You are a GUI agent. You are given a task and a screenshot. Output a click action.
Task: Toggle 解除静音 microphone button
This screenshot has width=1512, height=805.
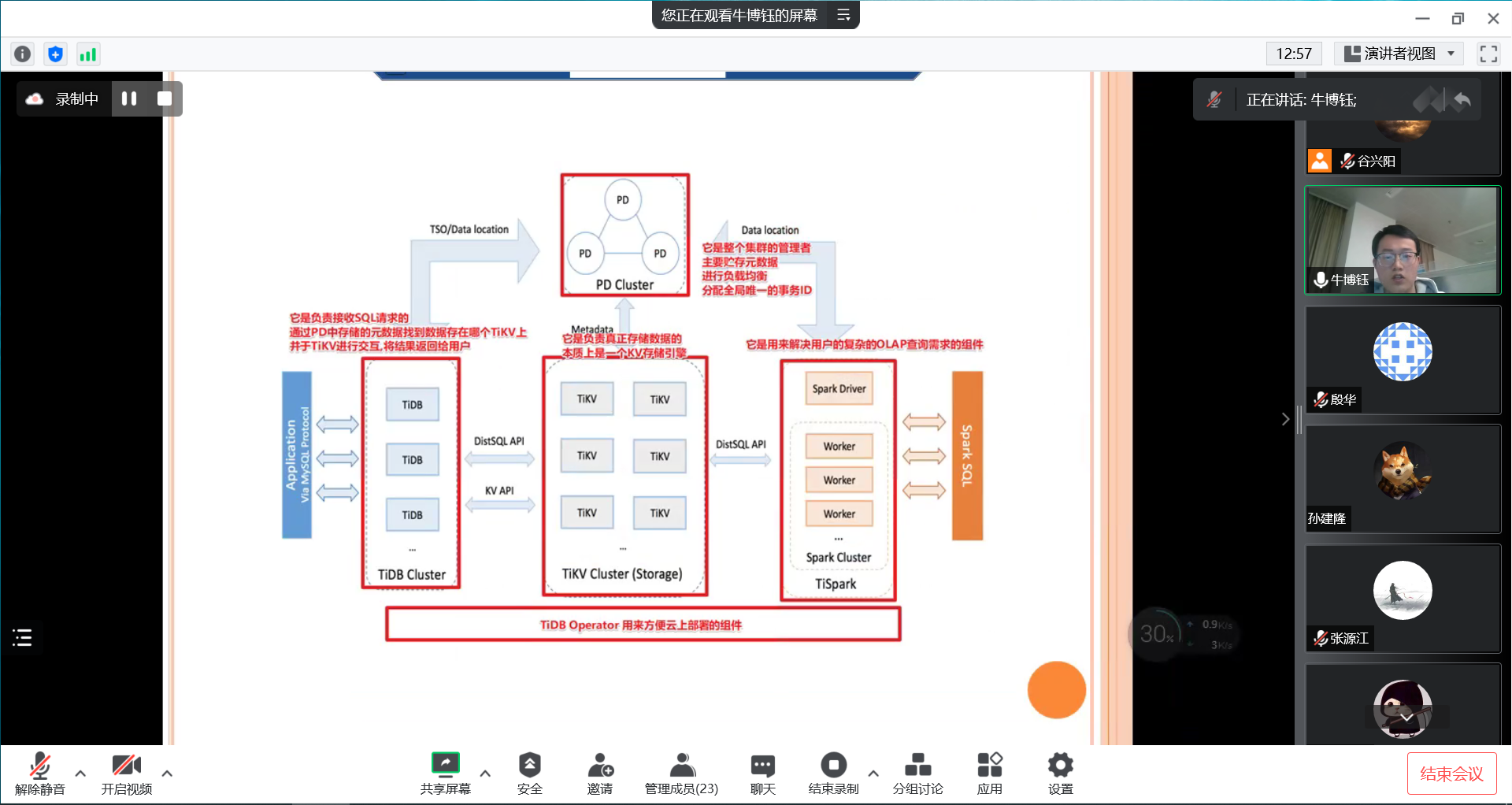click(40, 773)
